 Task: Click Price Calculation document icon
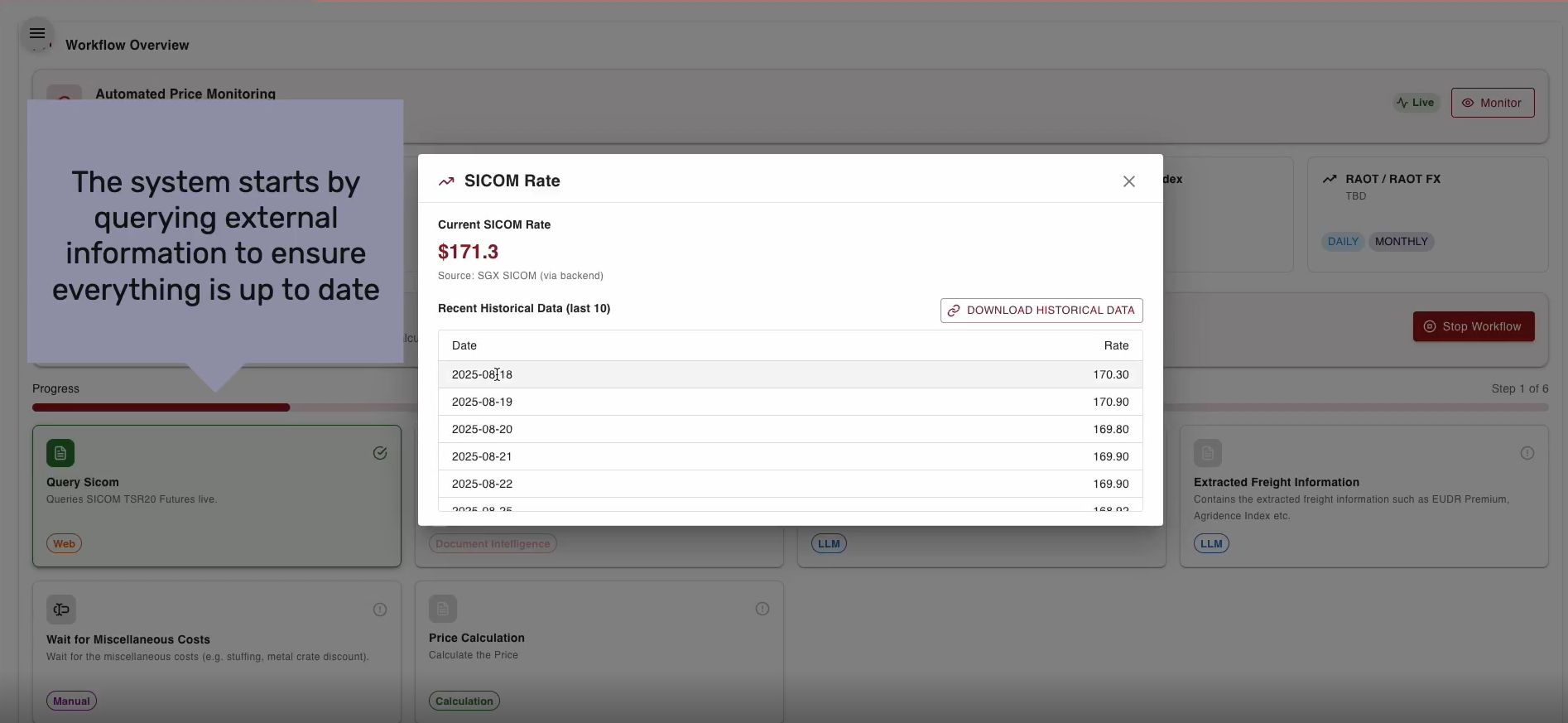click(x=443, y=609)
